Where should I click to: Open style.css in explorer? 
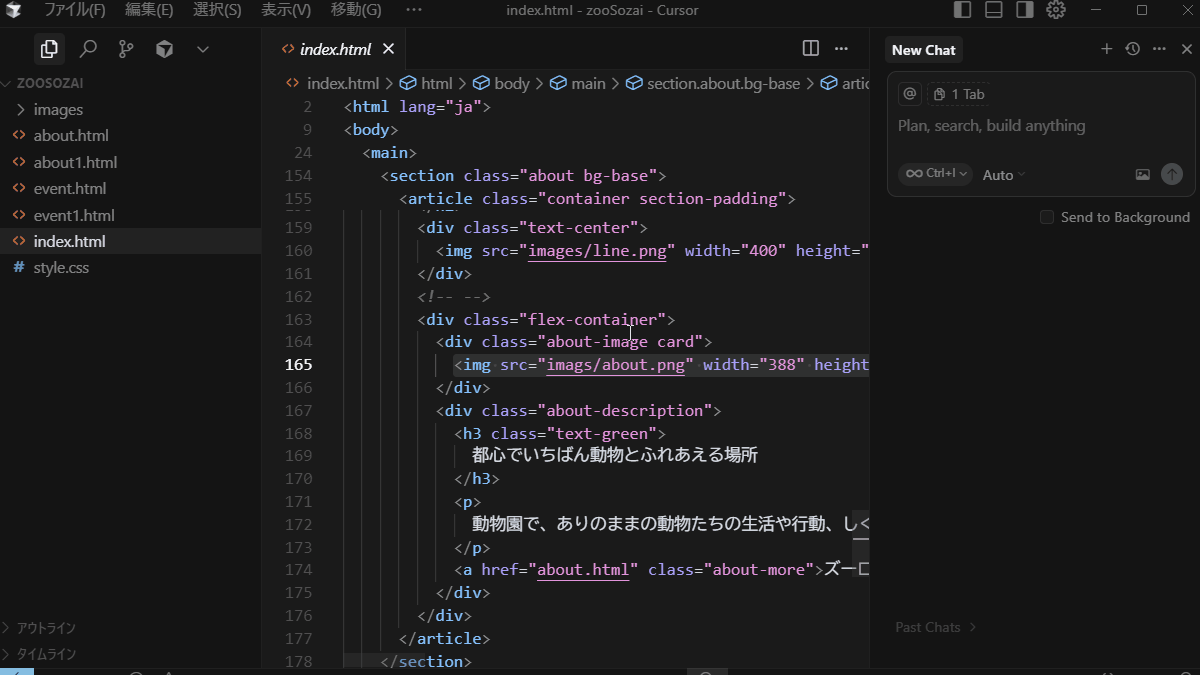(x=131, y=268)
